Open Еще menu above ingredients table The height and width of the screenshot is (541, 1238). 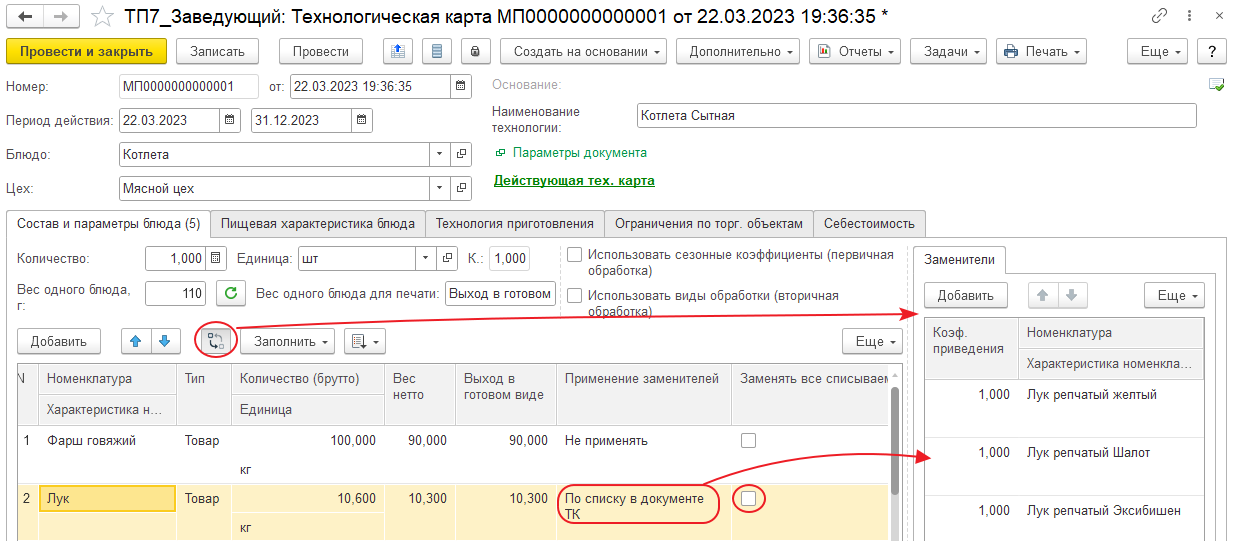point(872,341)
